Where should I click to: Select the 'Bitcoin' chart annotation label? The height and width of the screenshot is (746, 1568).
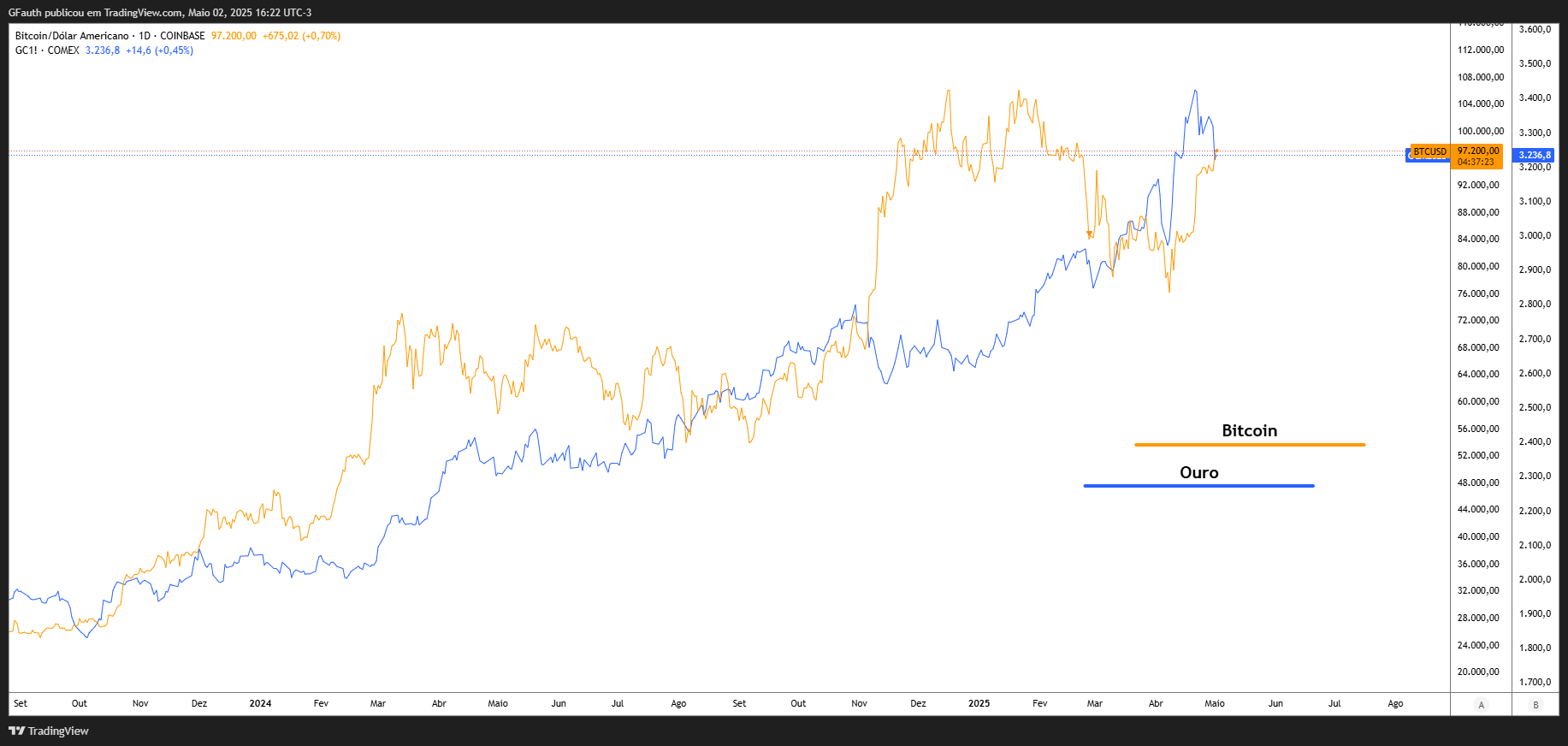click(x=1249, y=430)
